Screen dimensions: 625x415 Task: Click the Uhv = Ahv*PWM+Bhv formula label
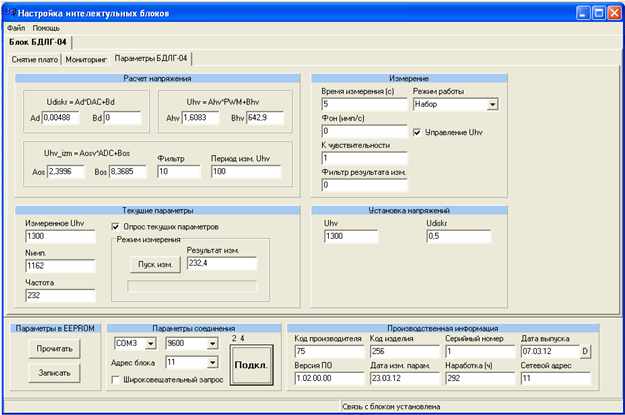[x=223, y=102]
